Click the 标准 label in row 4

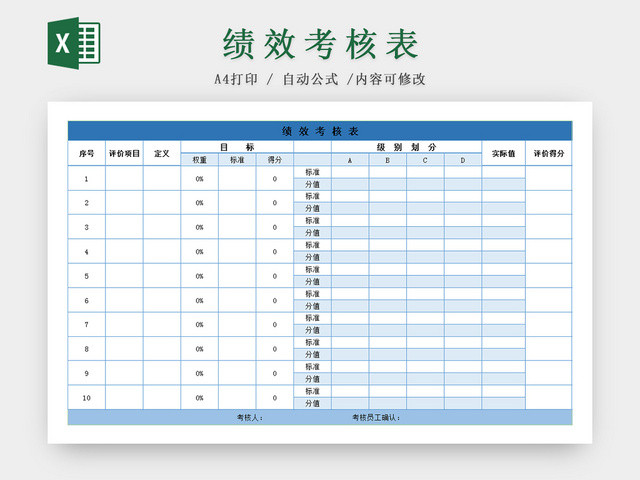313,245
